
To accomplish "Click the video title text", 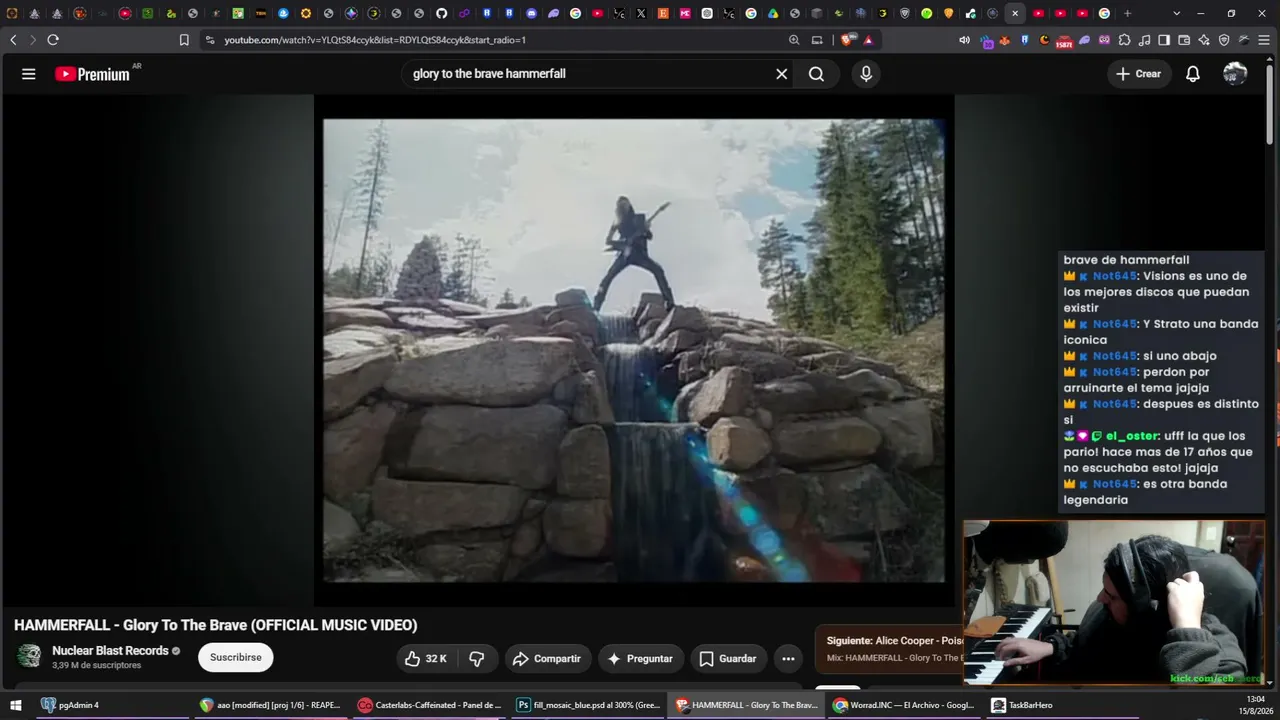I will 216,625.
